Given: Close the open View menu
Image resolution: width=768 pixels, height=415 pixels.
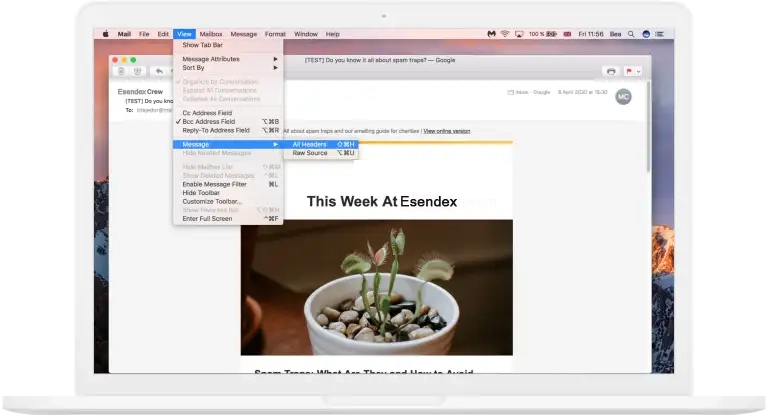Looking at the screenshot, I should (x=184, y=34).
